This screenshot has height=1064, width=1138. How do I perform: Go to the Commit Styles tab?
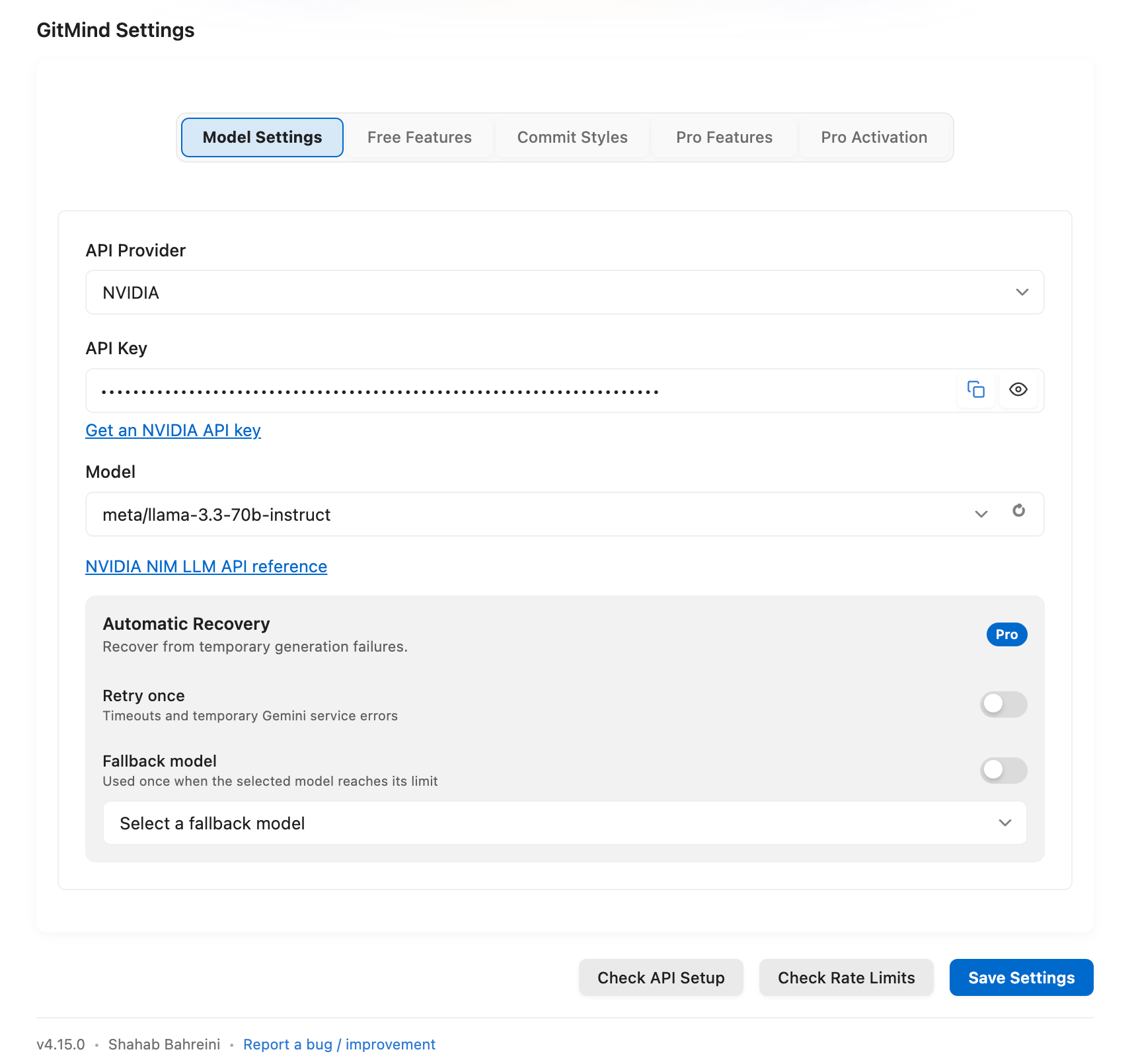[572, 137]
